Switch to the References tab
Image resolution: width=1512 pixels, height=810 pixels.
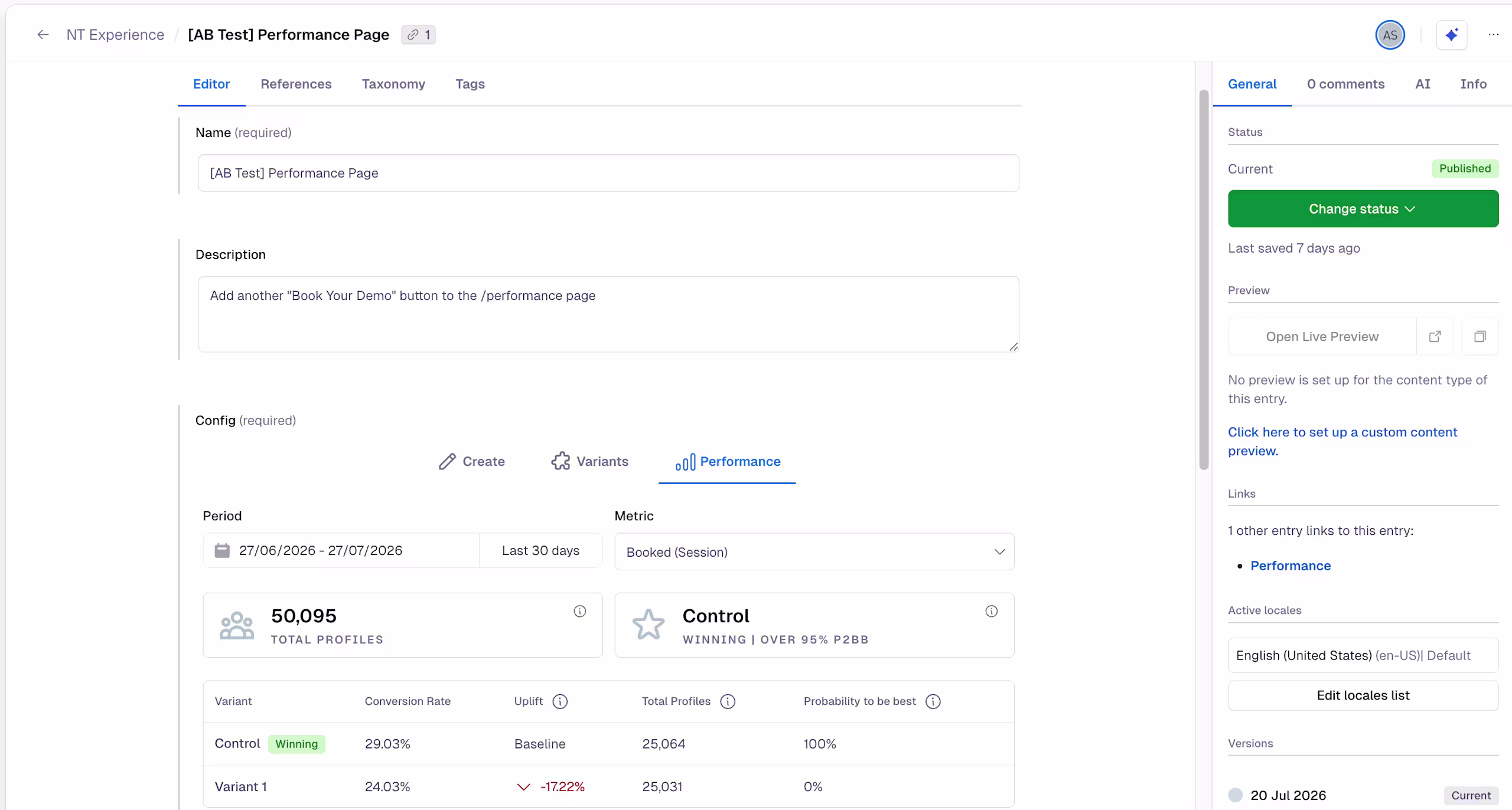[x=296, y=84]
